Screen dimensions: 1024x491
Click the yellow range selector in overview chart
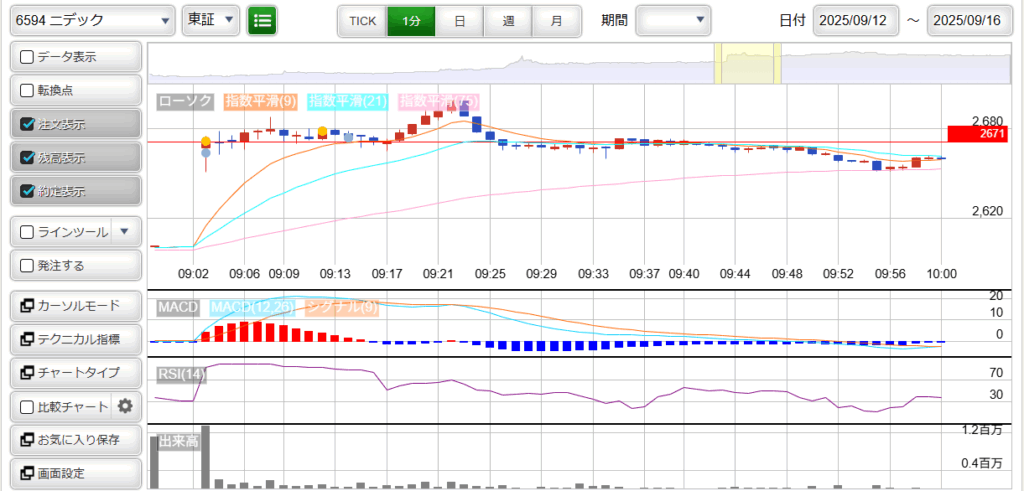[748, 63]
